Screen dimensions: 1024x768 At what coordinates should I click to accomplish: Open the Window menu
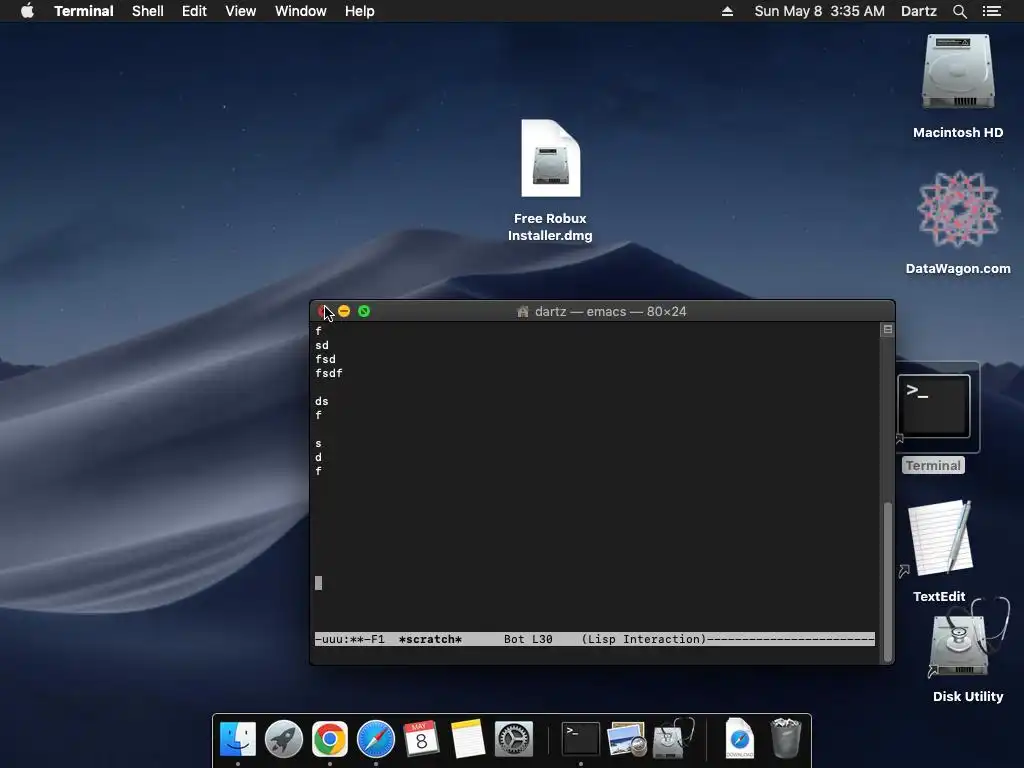[x=300, y=11]
